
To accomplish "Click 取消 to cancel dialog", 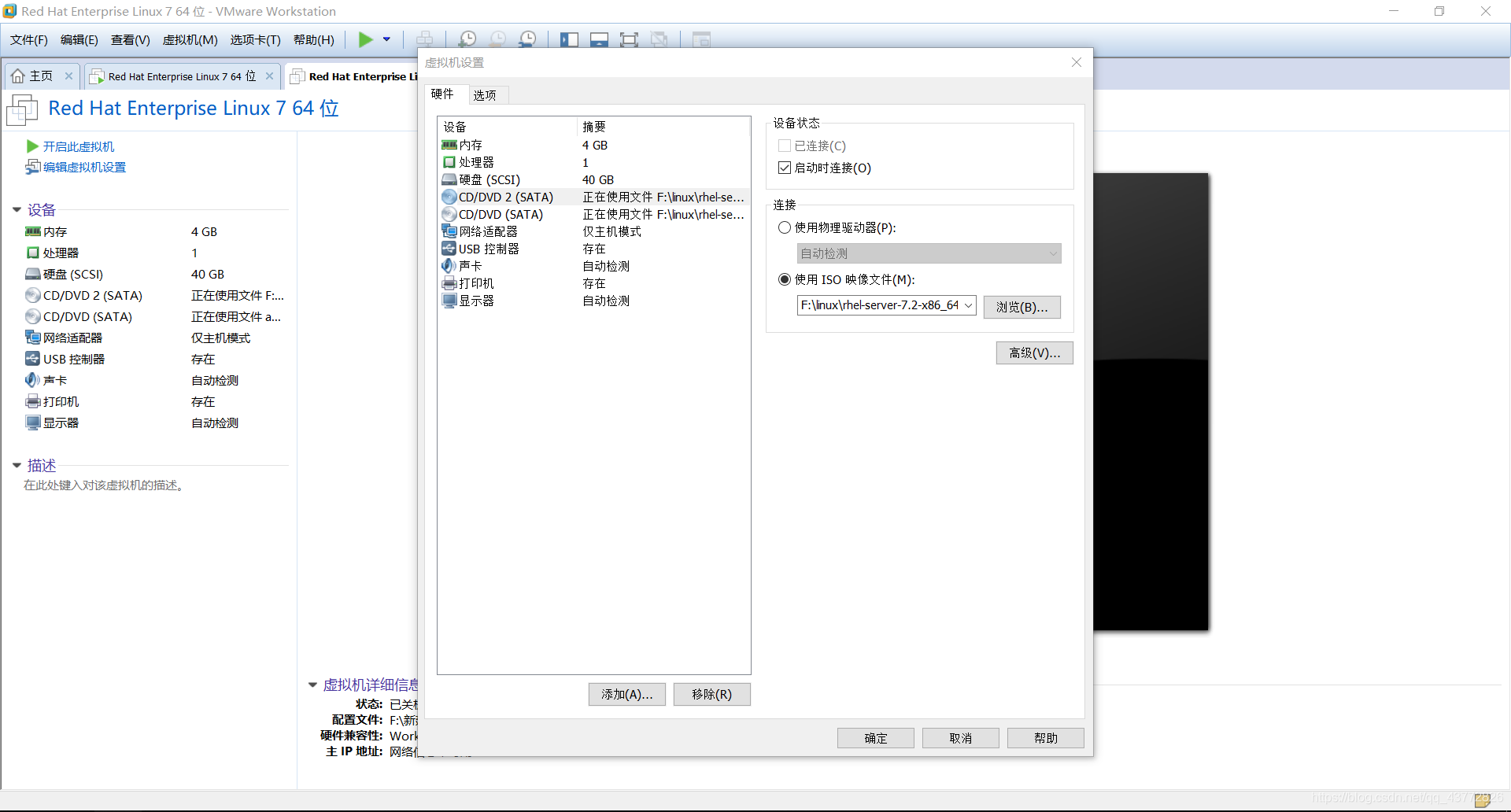I will pos(960,738).
